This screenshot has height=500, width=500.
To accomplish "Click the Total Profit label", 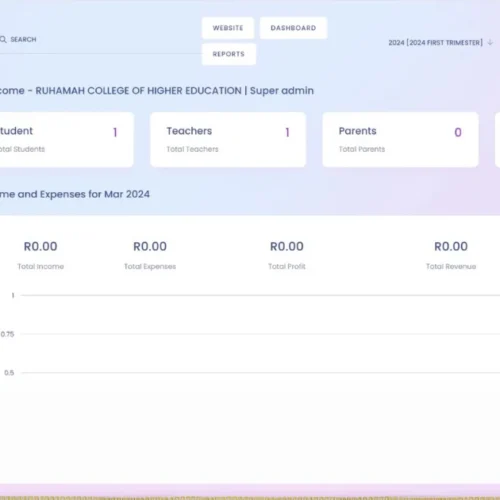I will pos(287,266).
